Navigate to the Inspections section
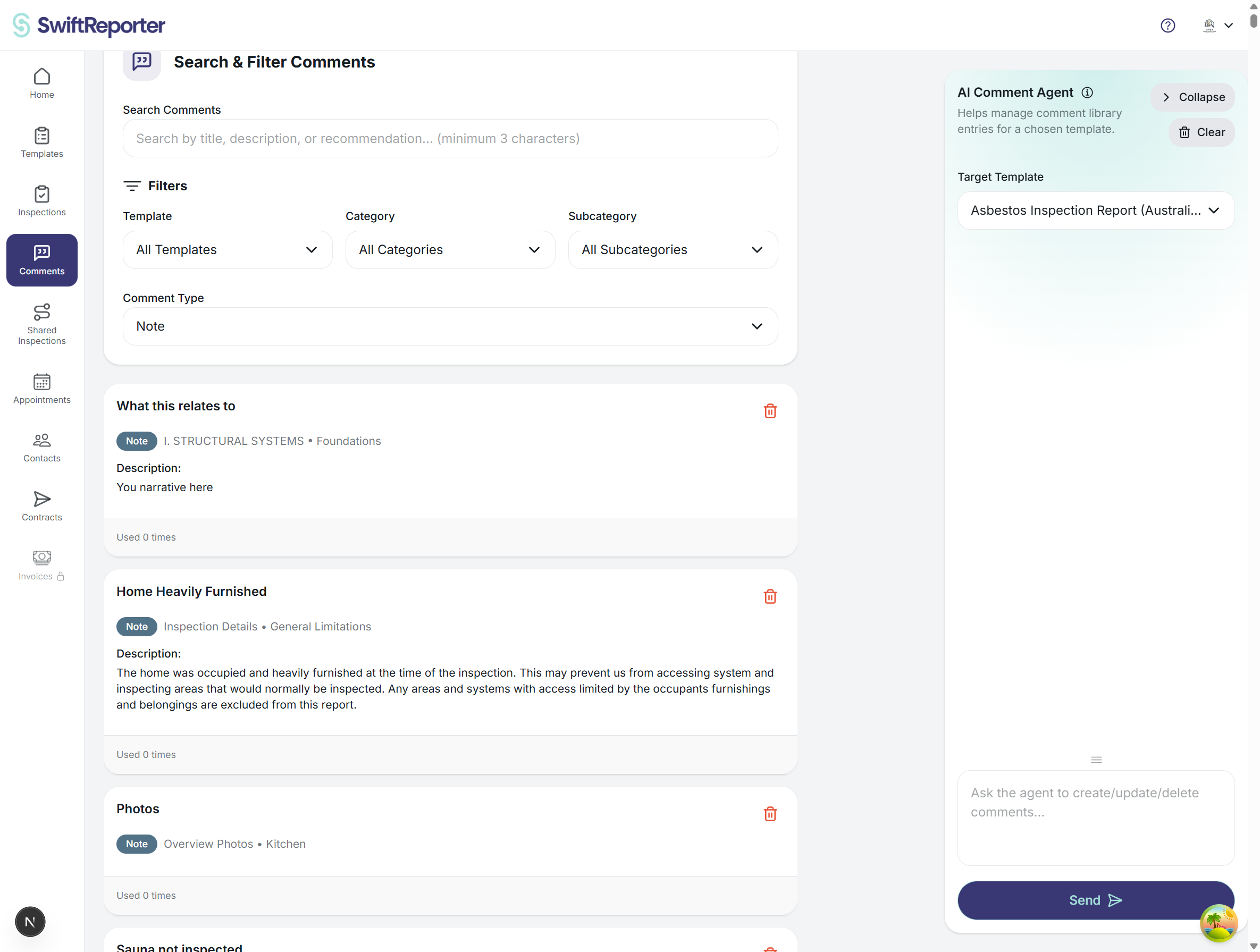This screenshot has width=1260, height=952. [x=41, y=200]
